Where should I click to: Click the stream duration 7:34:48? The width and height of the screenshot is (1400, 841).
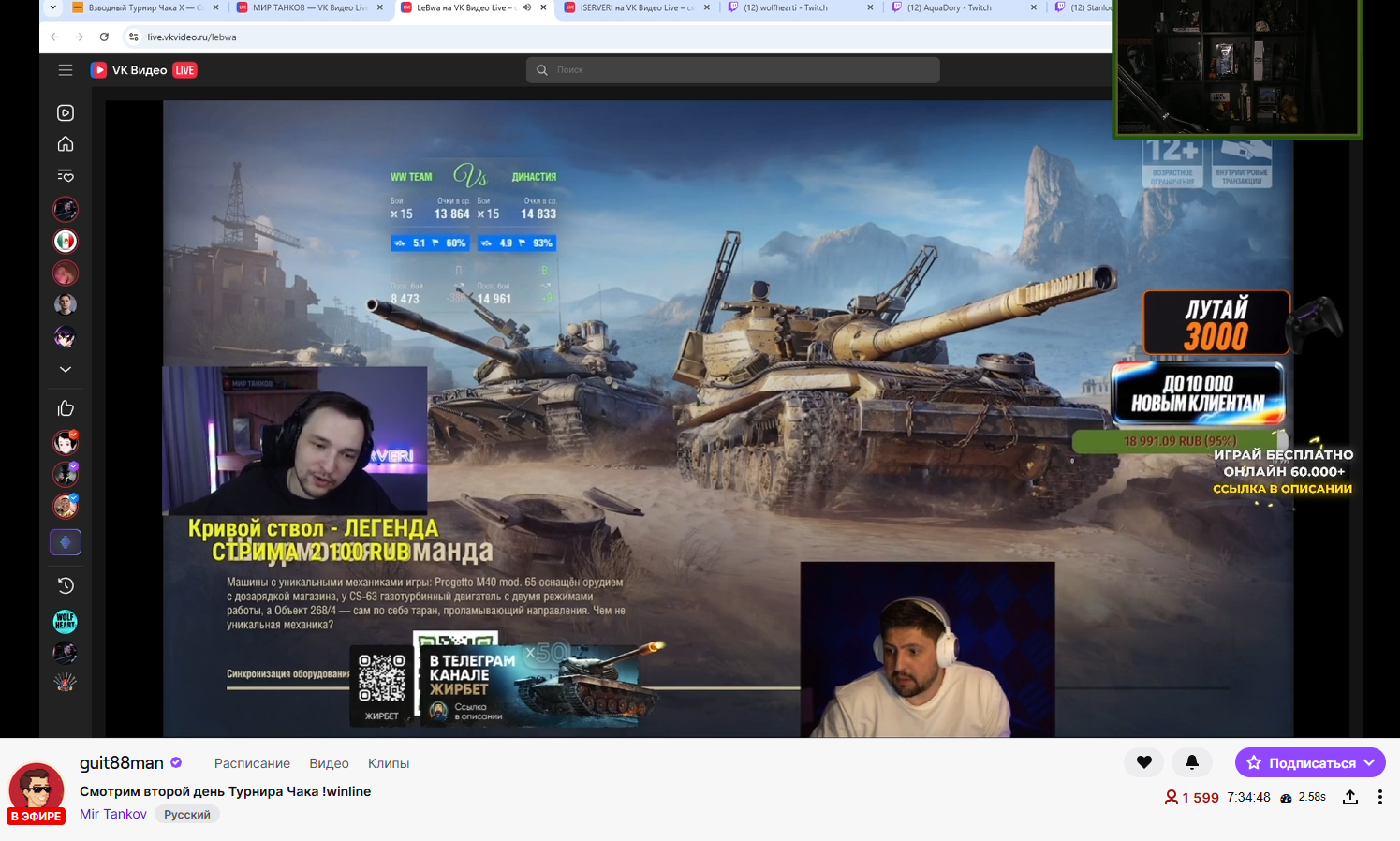[x=1248, y=797]
